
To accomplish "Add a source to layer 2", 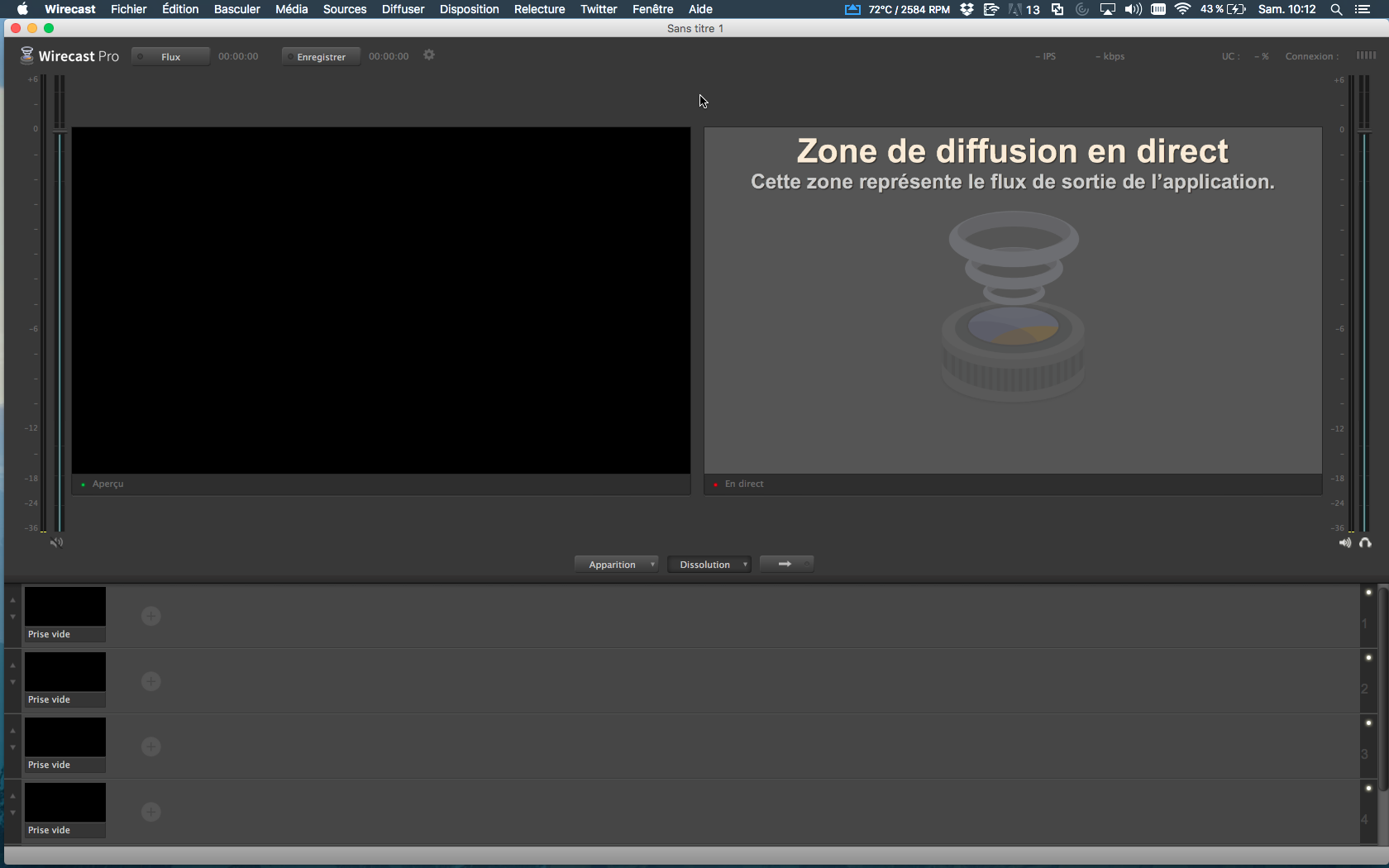I will (150, 681).
